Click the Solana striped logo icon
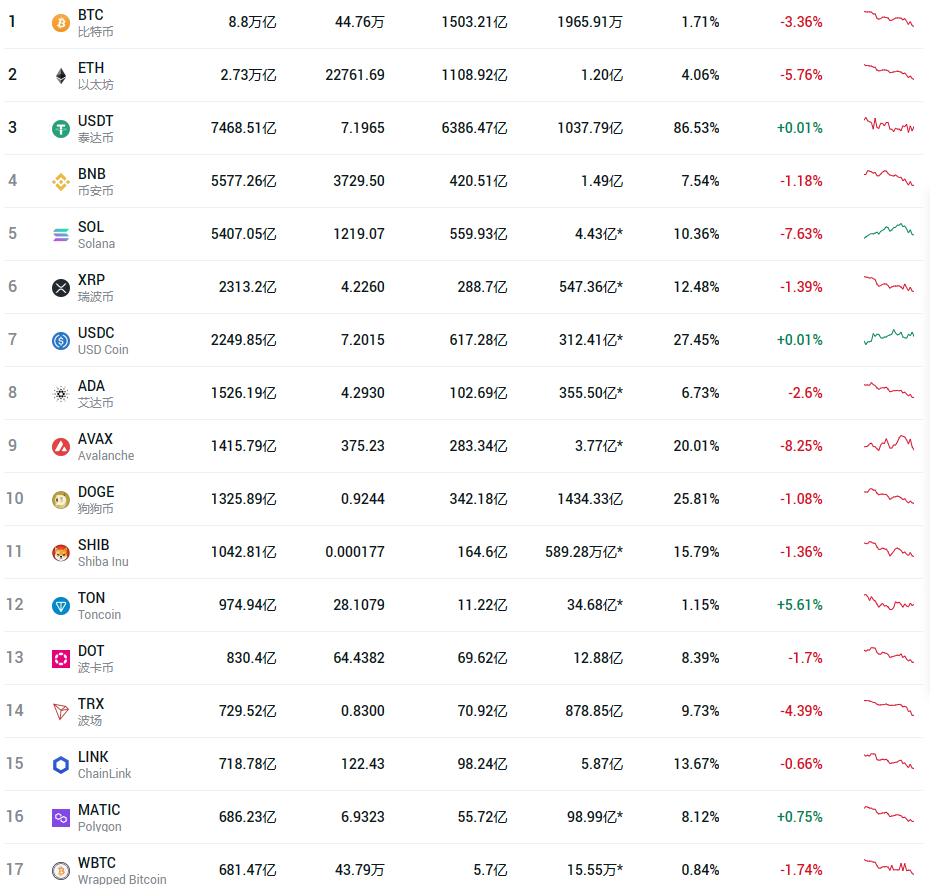Image resolution: width=930 pixels, height=895 pixels. (x=61, y=234)
